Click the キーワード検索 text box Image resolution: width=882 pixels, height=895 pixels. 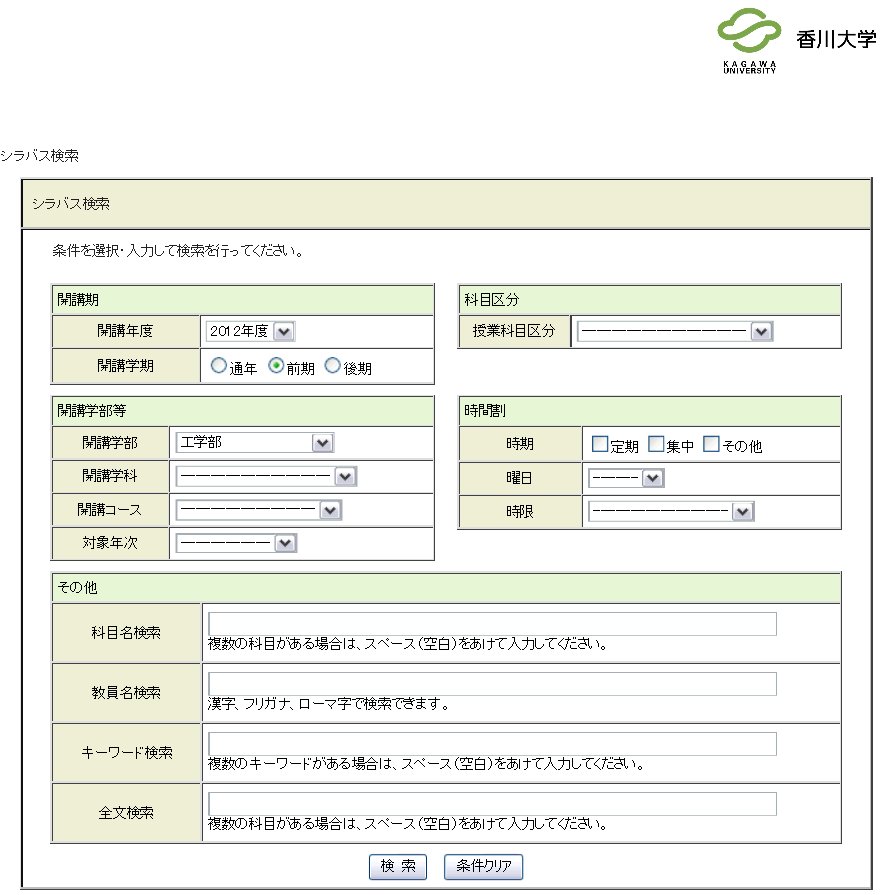pos(492,744)
